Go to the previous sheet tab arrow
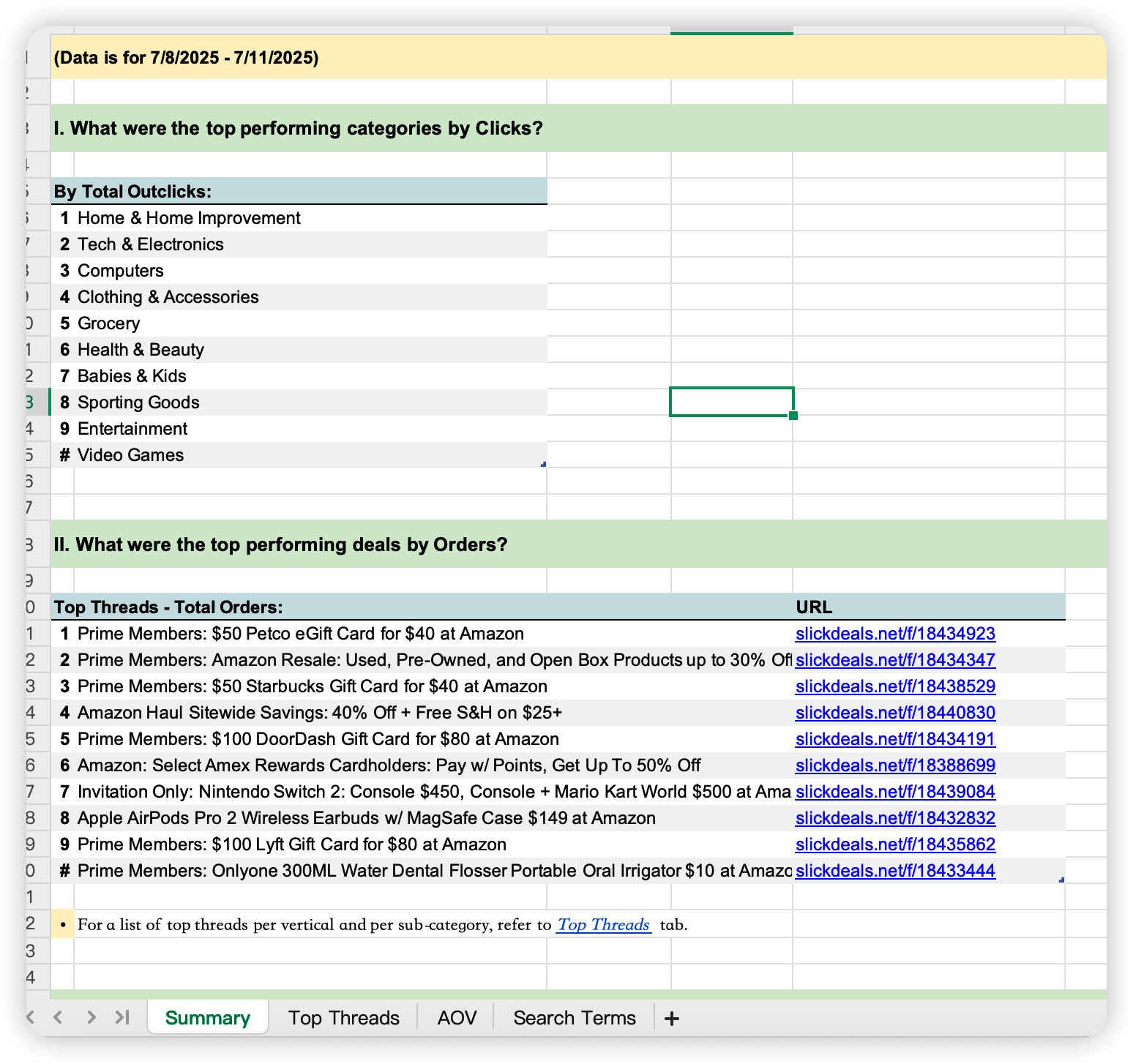Image resolution: width=1133 pixels, height=1064 pixels. pyautogui.click(x=58, y=1017)
